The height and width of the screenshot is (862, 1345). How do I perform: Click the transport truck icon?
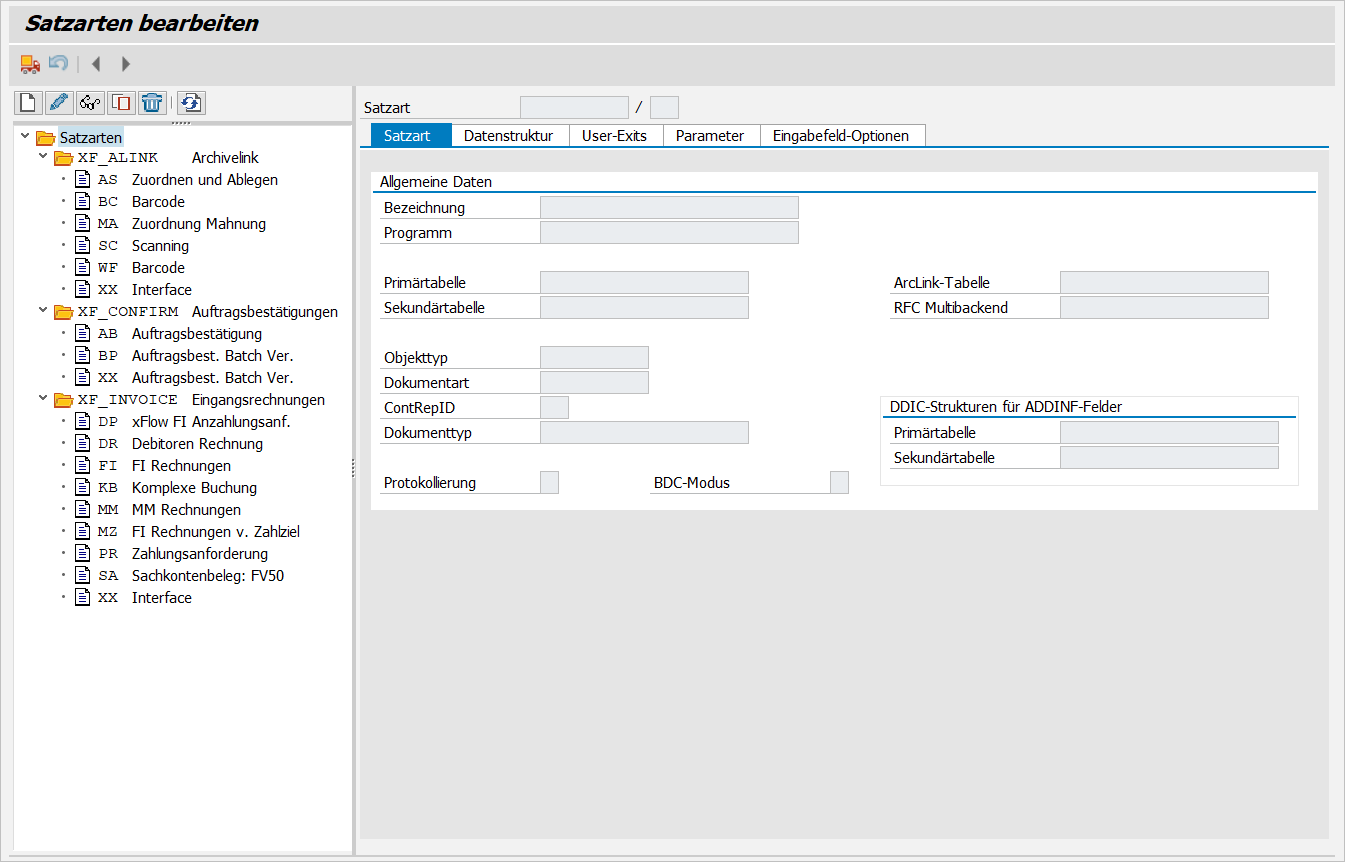tap(30, 64)
